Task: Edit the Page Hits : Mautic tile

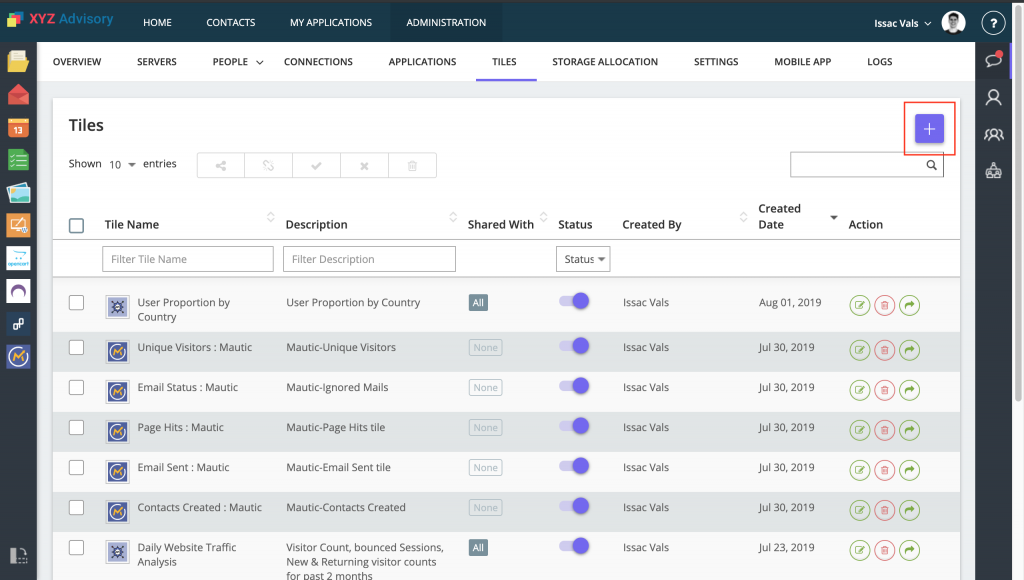Action: [859, 430]
